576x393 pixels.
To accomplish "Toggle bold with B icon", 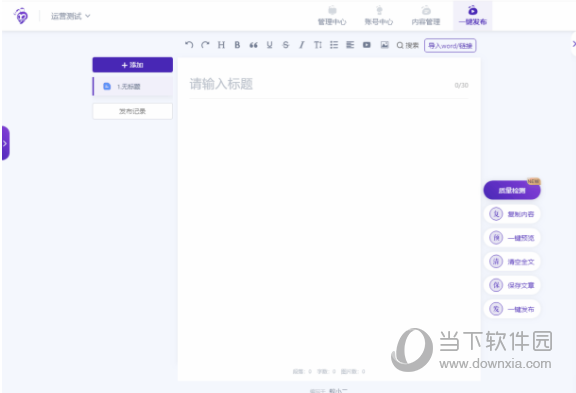I will (x=237, y=45).
